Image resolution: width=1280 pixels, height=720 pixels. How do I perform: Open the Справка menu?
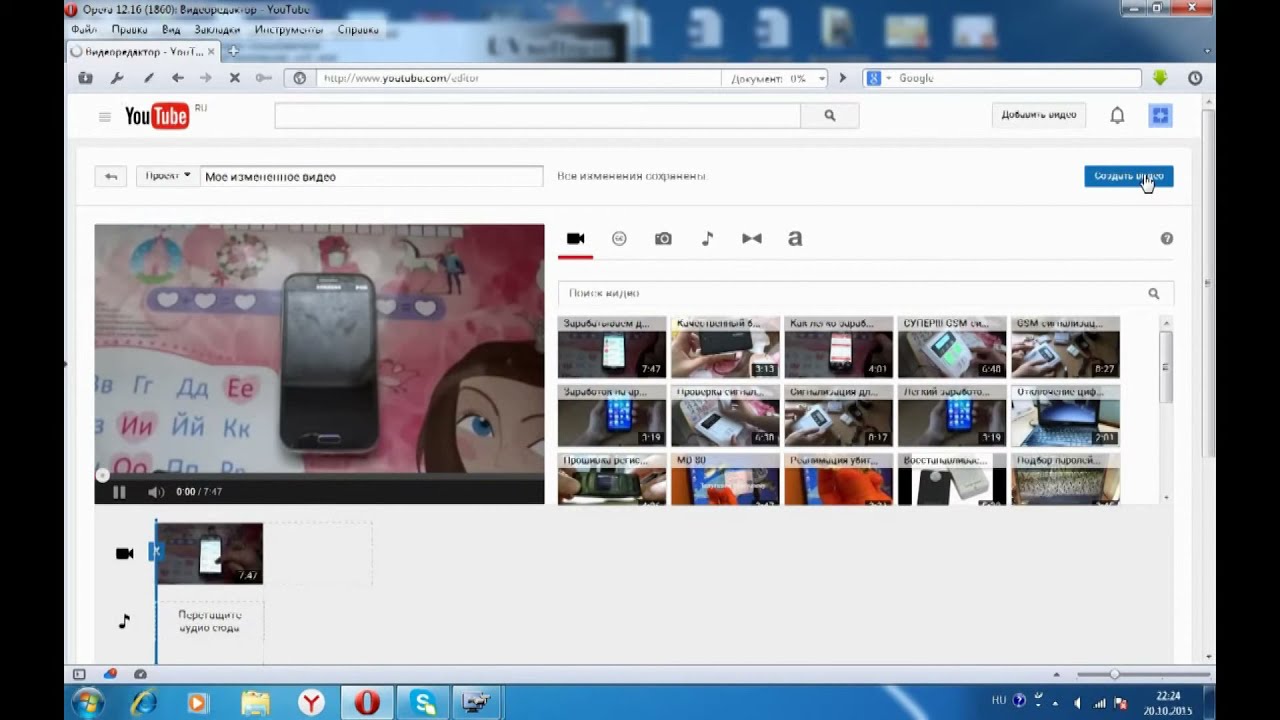(x=358, y=30)
